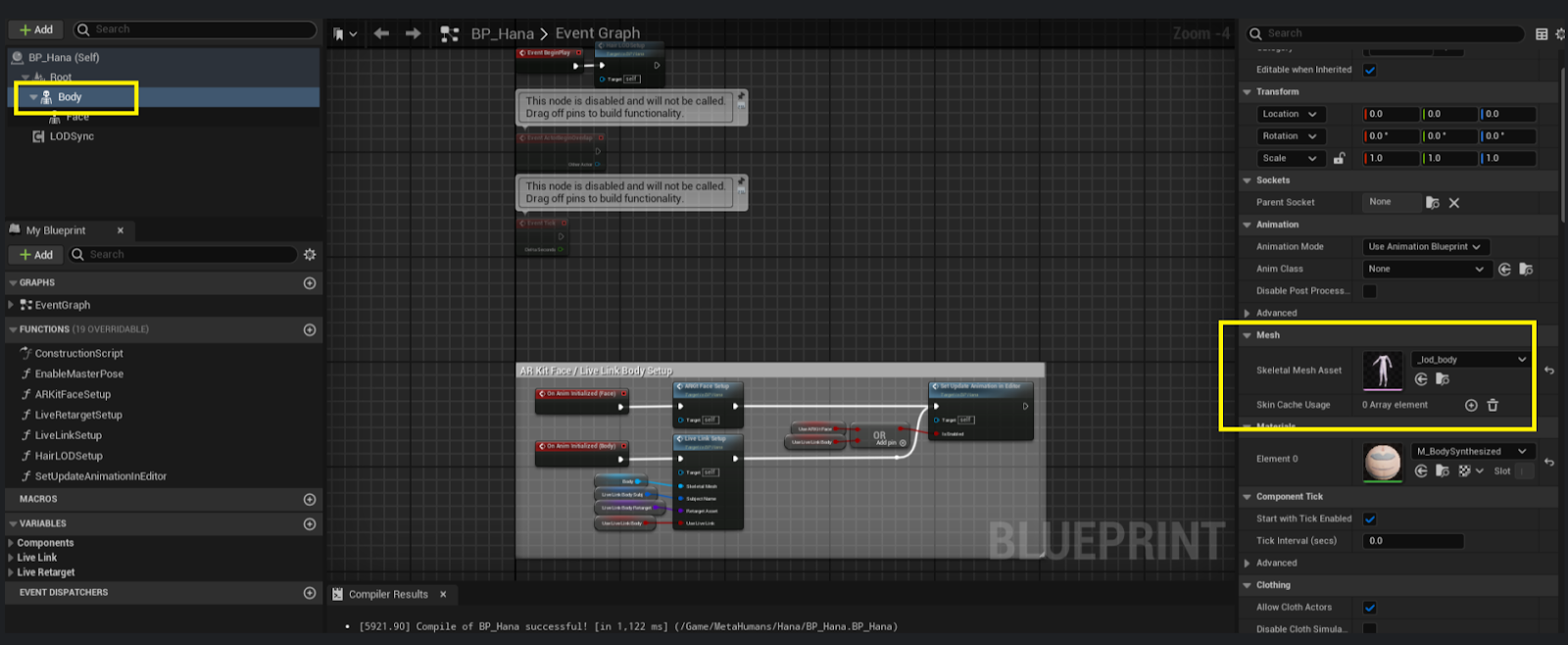Browse to Element 0 material asset

(x=1443, y=471)
